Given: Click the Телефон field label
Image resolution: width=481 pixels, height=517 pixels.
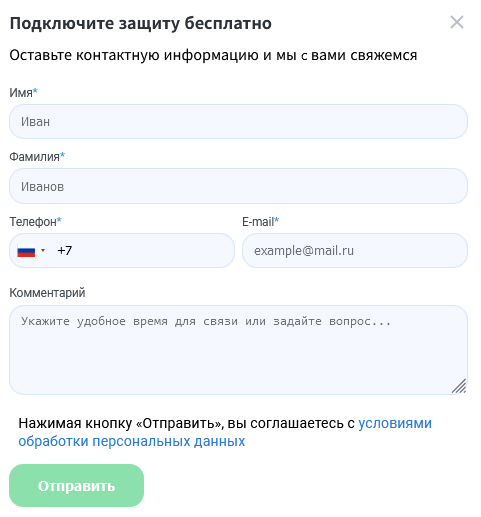Looking at the screenshot, I should pyautogui.click(x=35, y=221).
